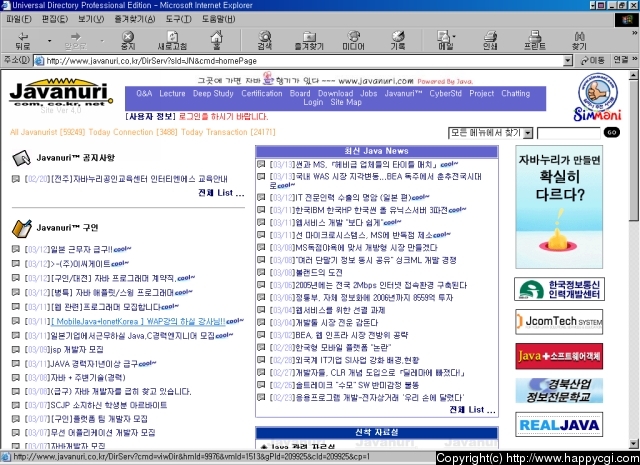Open the address bar URL dropdown
This screenshot has width=640, height=465.
[x=568, y=61]
